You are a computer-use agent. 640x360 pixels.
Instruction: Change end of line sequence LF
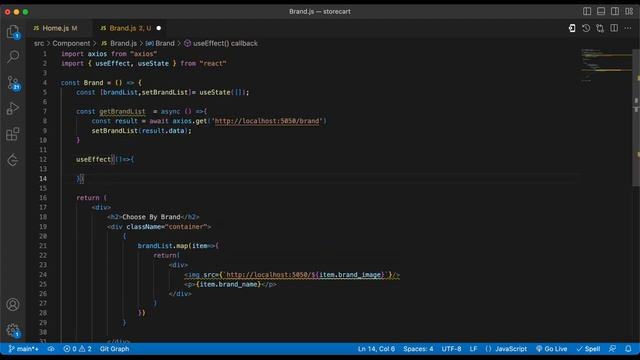point(473,349)
